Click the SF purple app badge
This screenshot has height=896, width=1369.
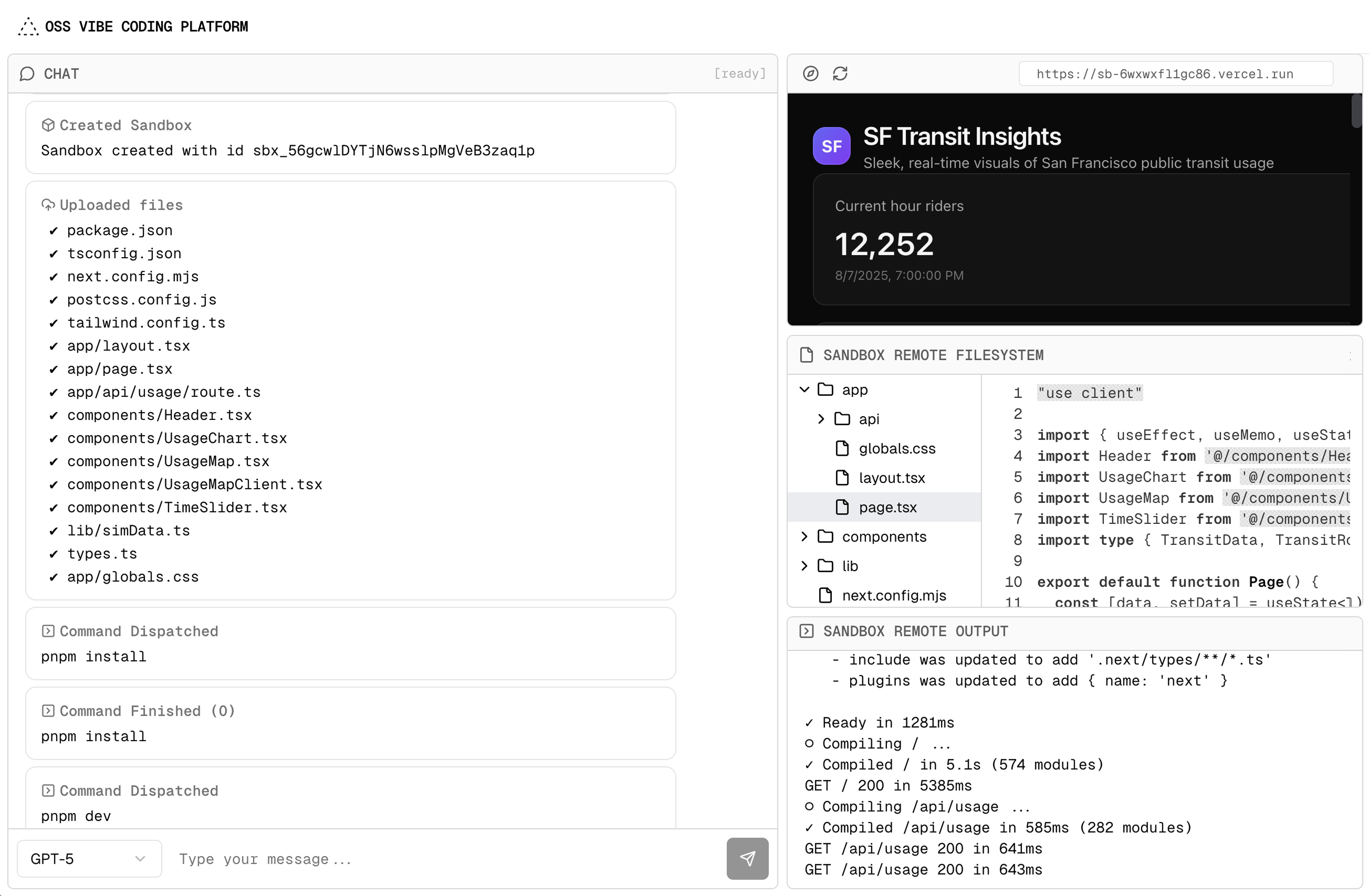pyautogui.click(x=831, y=146)
